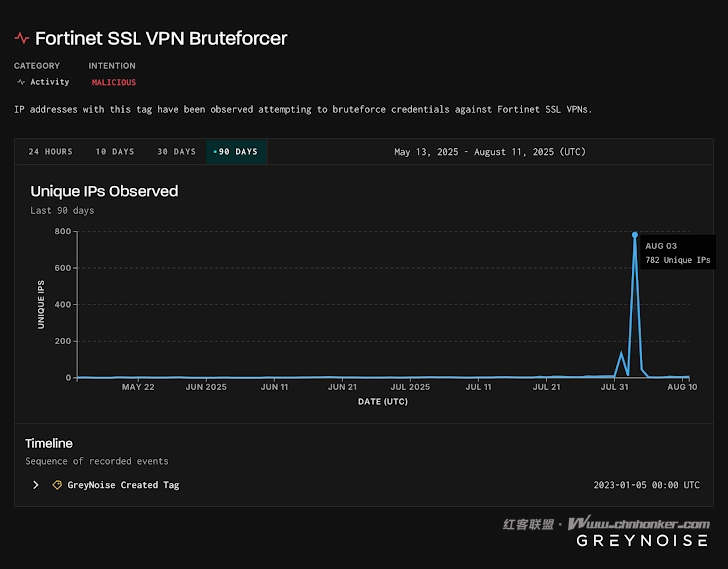Click the Activity category value
728x569 pixels.
coord(50,82)
